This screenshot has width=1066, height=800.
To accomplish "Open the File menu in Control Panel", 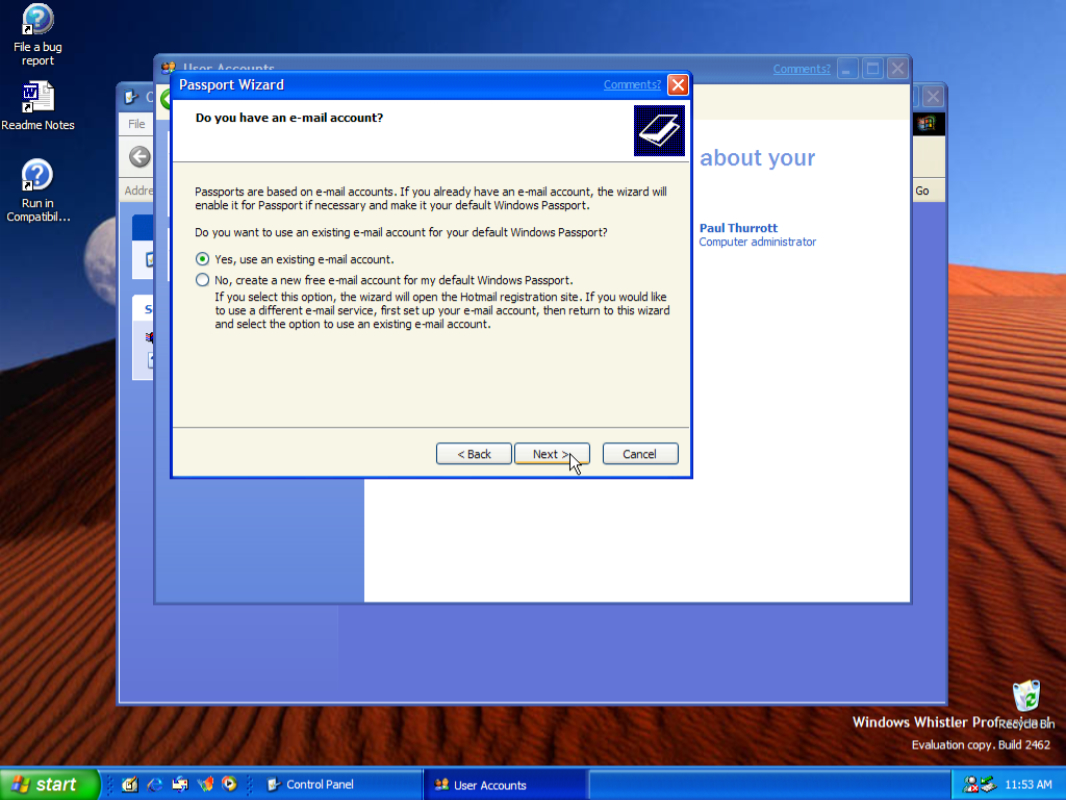I will [x=136, y=124].
